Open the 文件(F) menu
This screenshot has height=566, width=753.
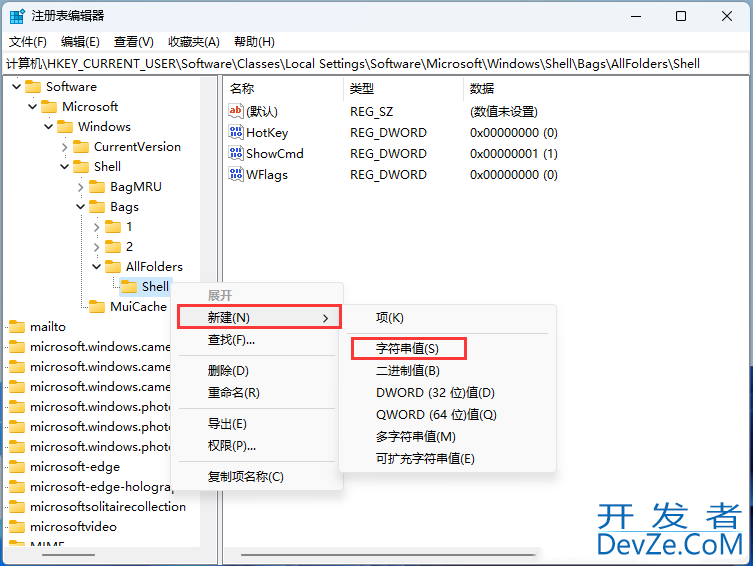28,42
